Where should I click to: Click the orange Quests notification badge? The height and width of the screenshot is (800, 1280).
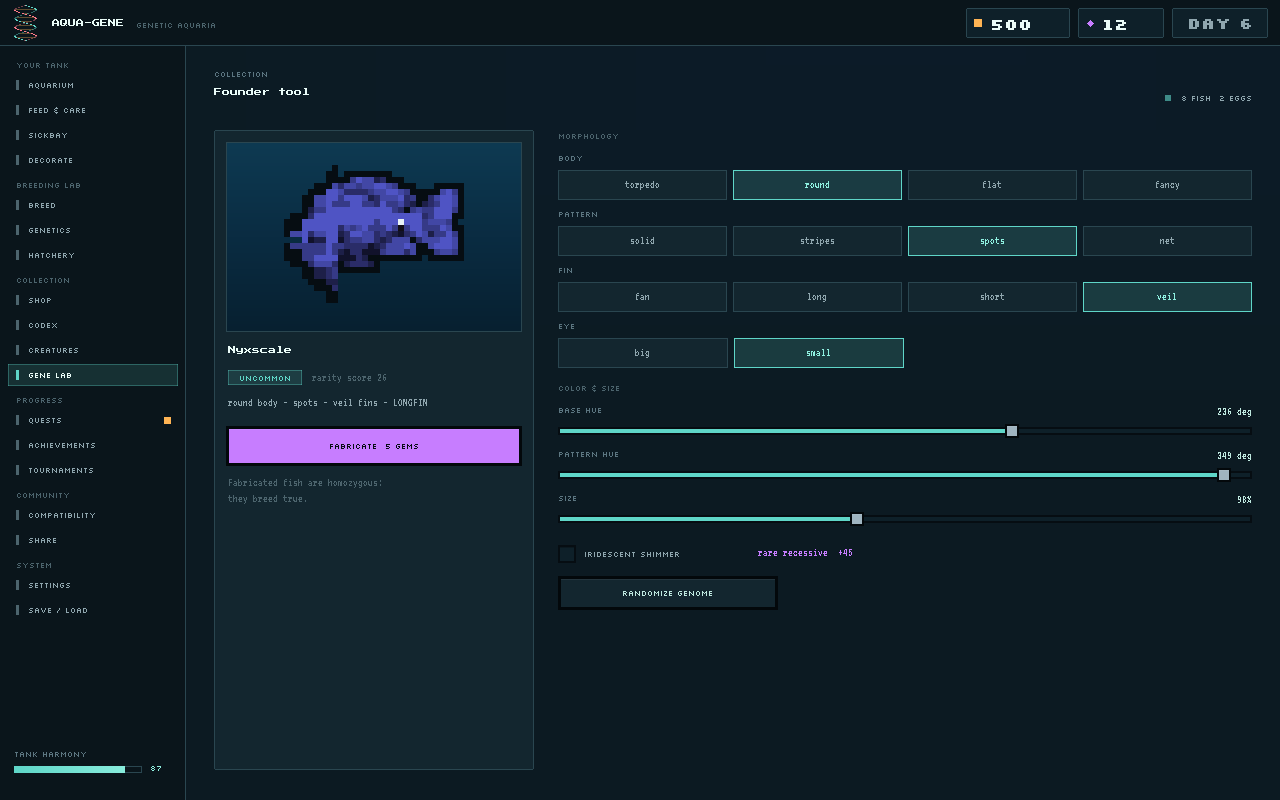tap(167, 420)
